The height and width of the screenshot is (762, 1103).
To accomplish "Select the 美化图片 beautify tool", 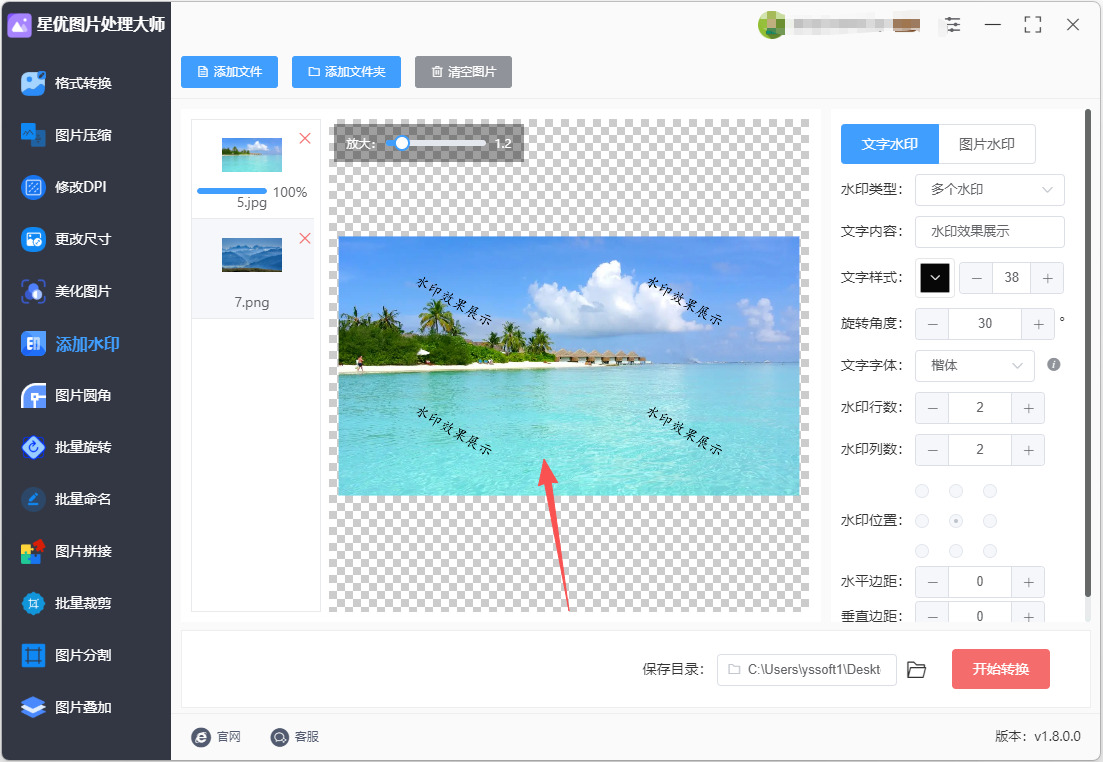I will (x=67, y=291).
